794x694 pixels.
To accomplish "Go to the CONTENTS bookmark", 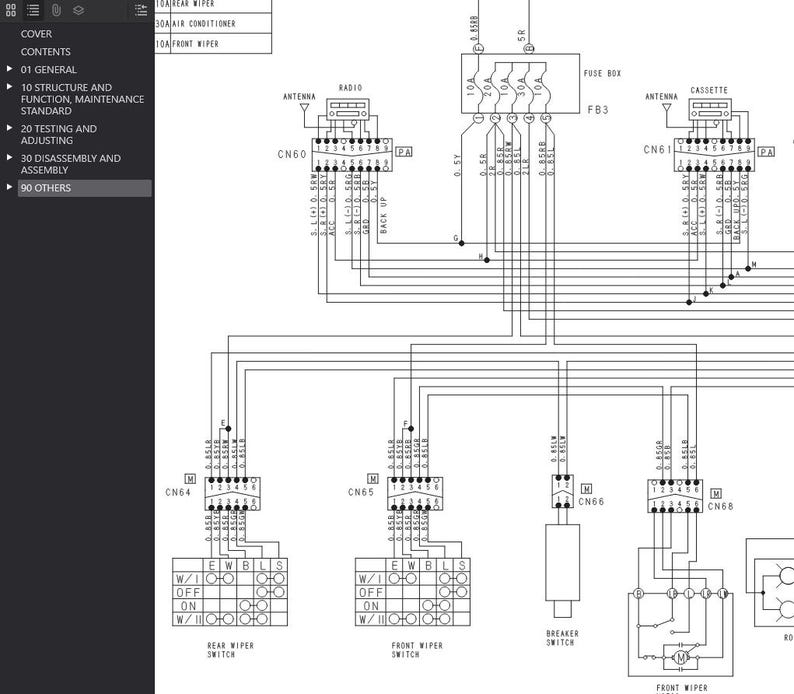I will [46, 52].
